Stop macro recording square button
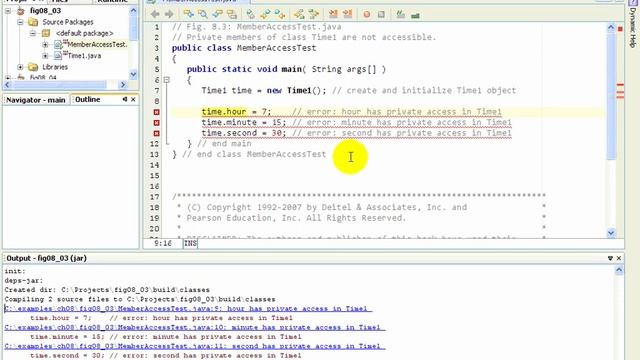640x360 pixels. click(x=381, y=15)
